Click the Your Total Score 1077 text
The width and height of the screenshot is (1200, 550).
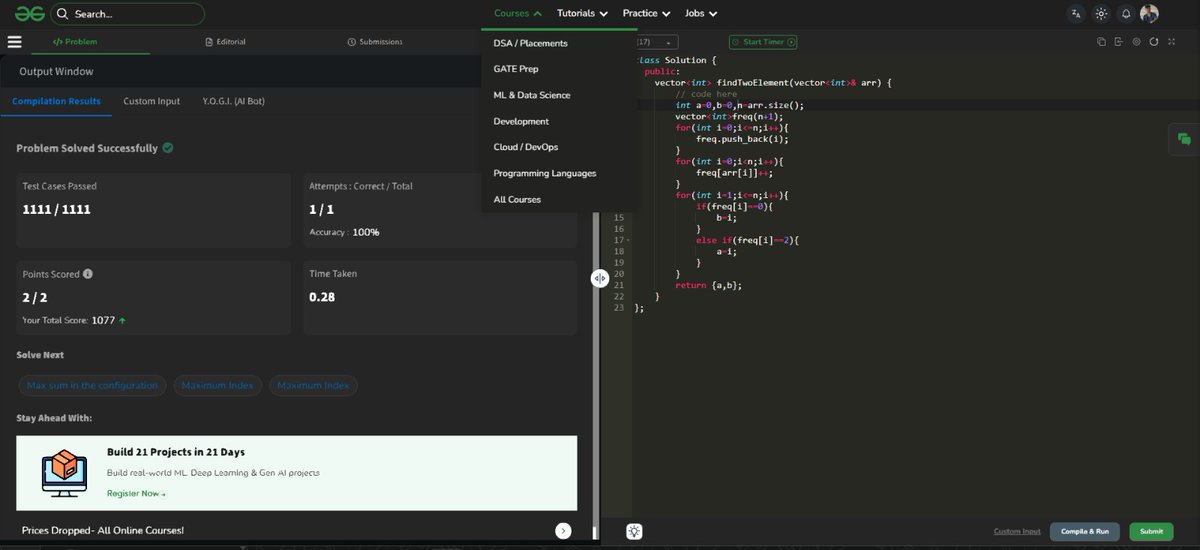[x=74, y=320]
